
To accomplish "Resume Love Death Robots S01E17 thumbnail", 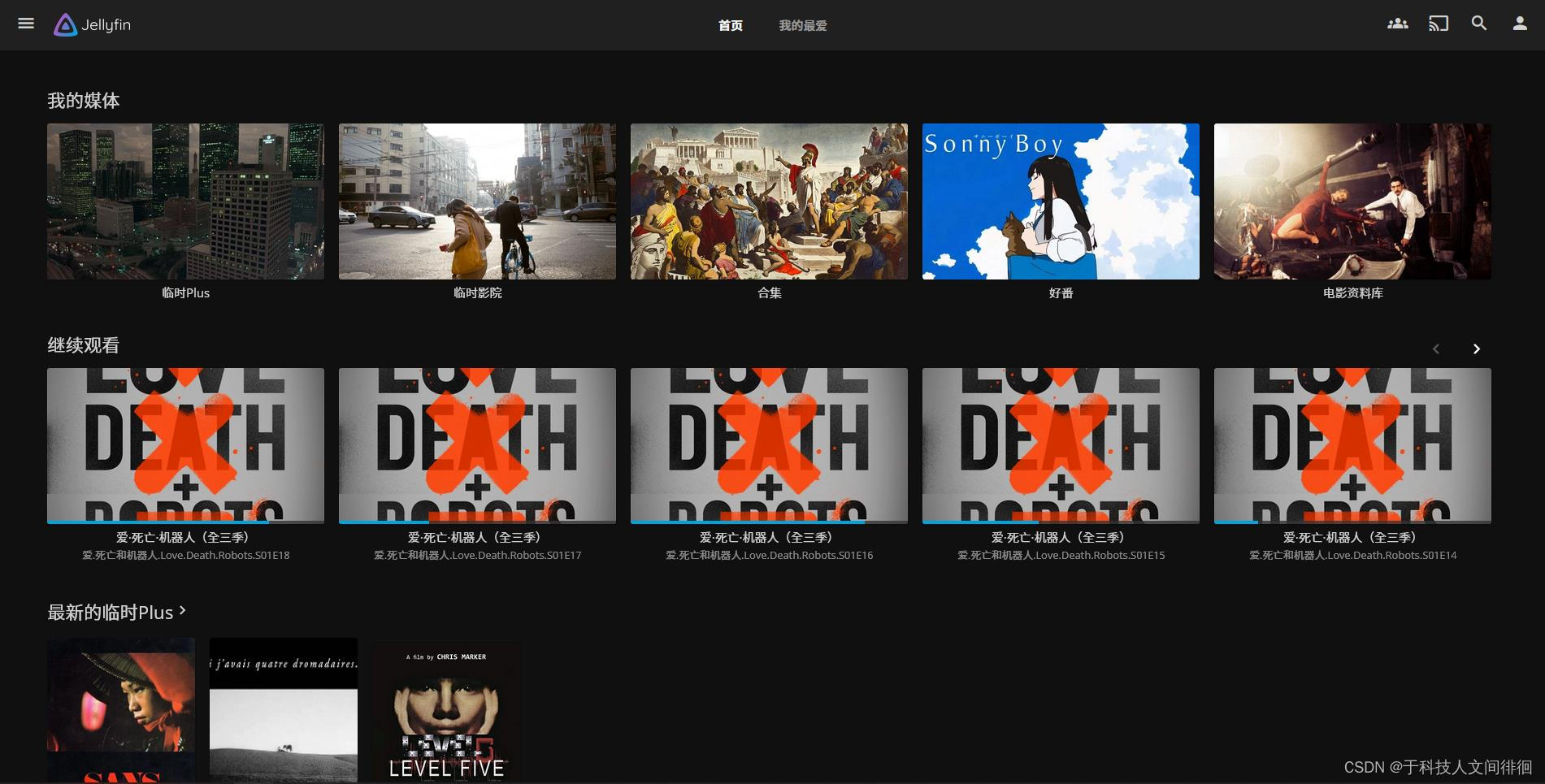I will tap(477, 445).
